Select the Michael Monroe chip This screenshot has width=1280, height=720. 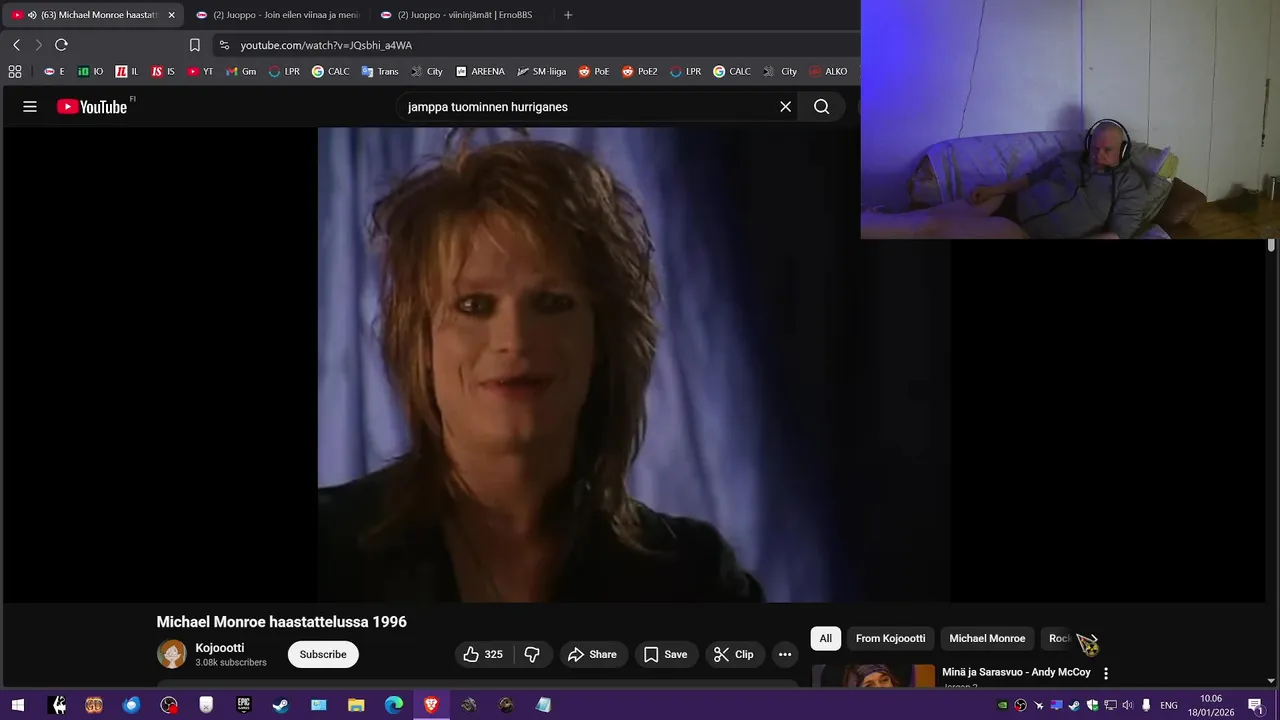click(x=987, y=638)
